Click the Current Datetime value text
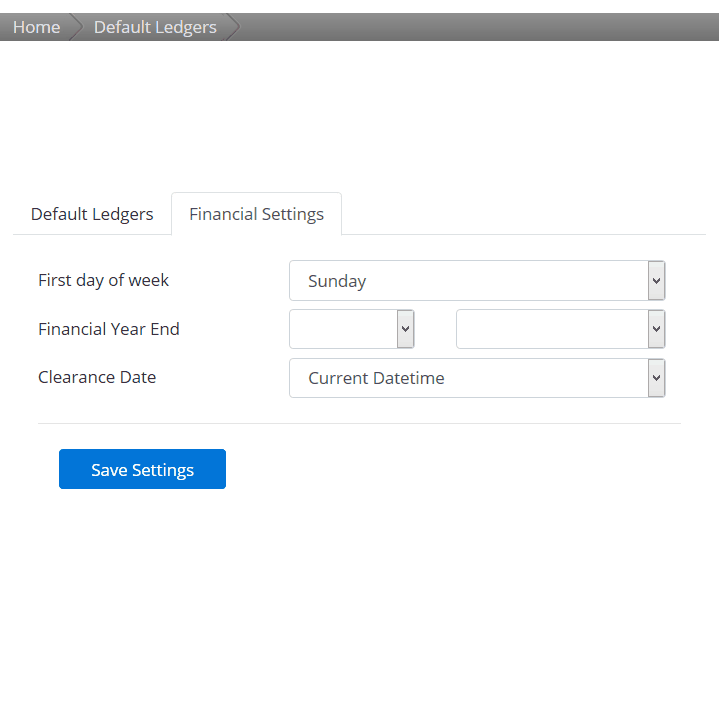 (x=376, y=378)
